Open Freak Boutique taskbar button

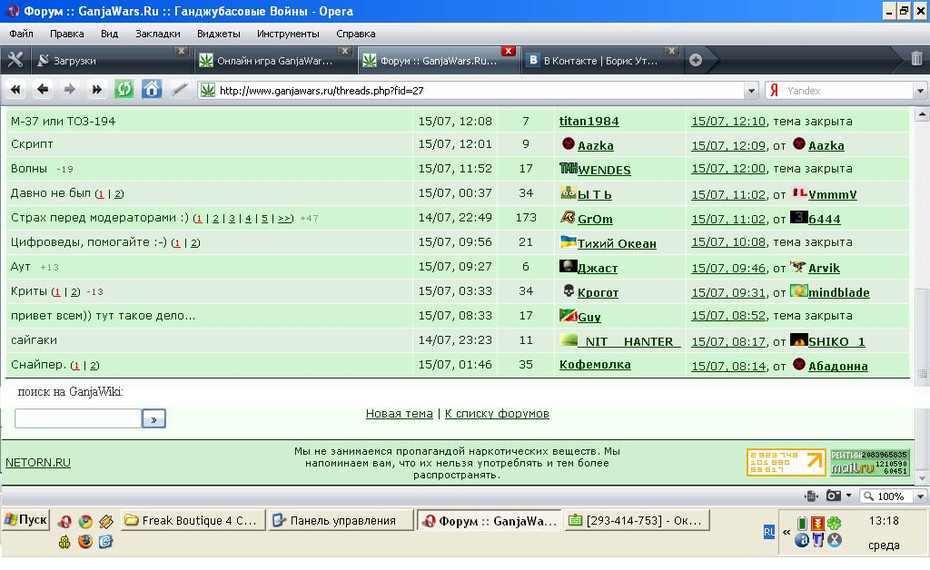(x=193, y=521)
